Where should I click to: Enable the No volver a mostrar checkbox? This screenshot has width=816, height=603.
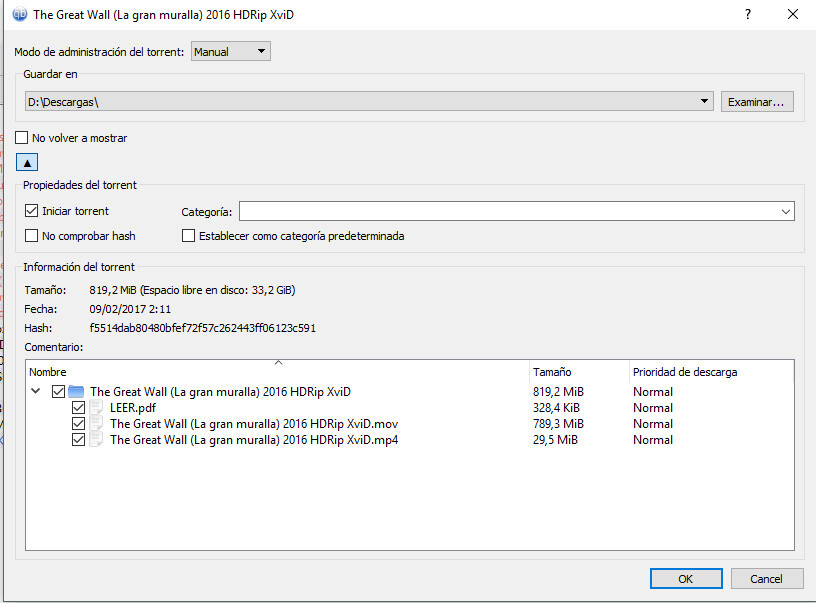point(21,138)
